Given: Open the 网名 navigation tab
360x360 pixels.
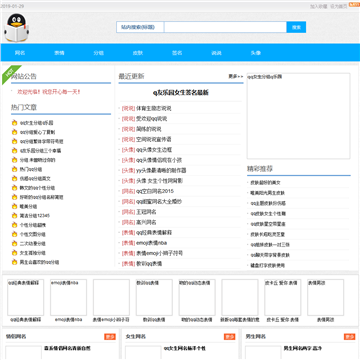Looking at the screenshot, I should click(x=20, y=53).
